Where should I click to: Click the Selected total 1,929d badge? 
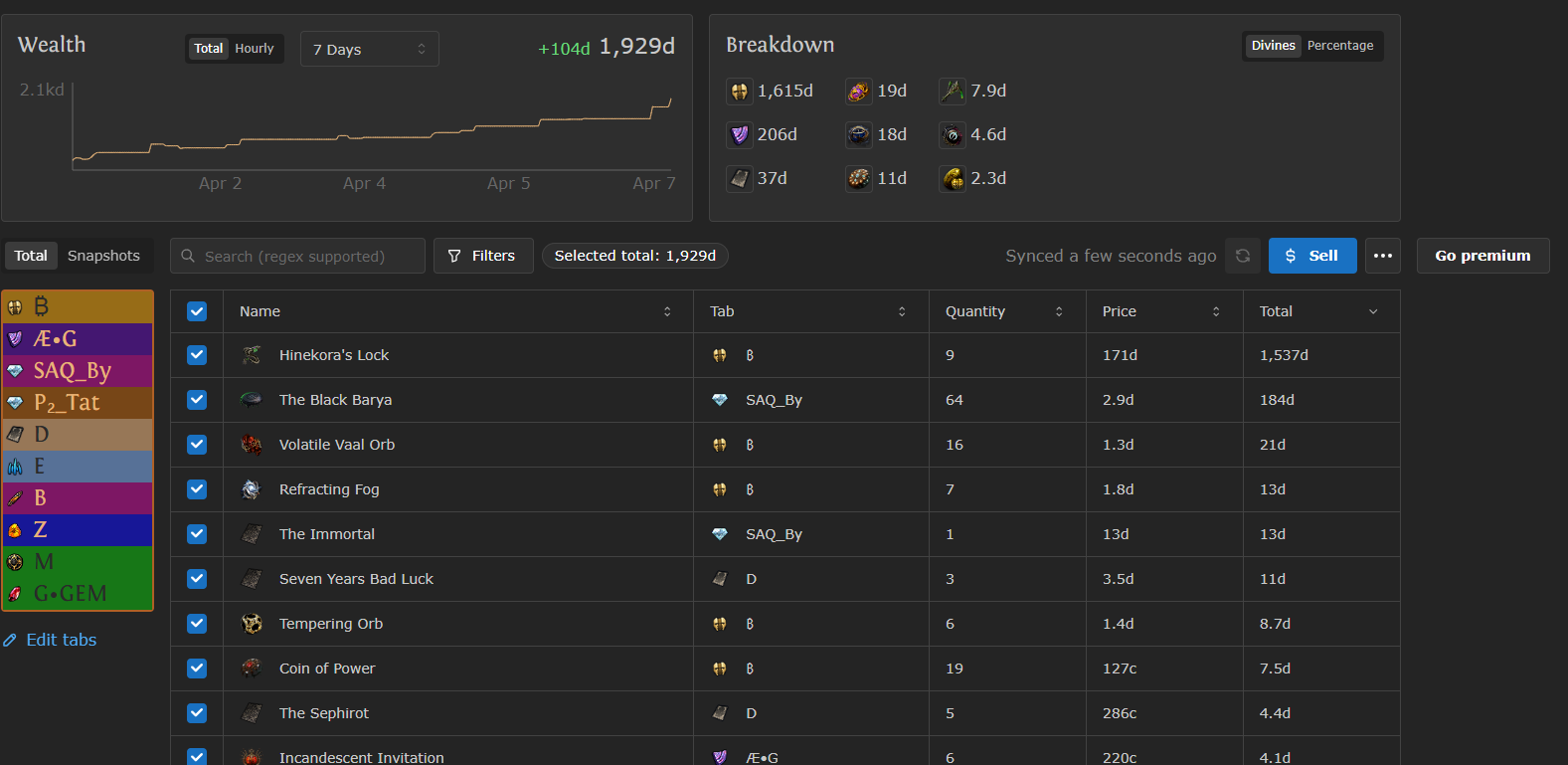pos(635,256)
